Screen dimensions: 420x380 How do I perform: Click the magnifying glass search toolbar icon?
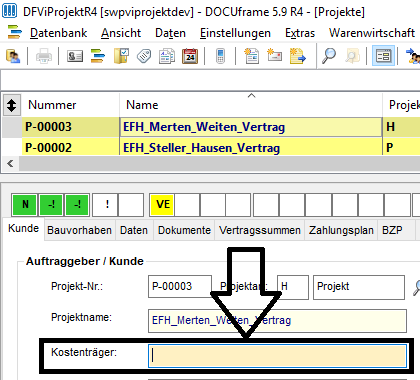329,56
